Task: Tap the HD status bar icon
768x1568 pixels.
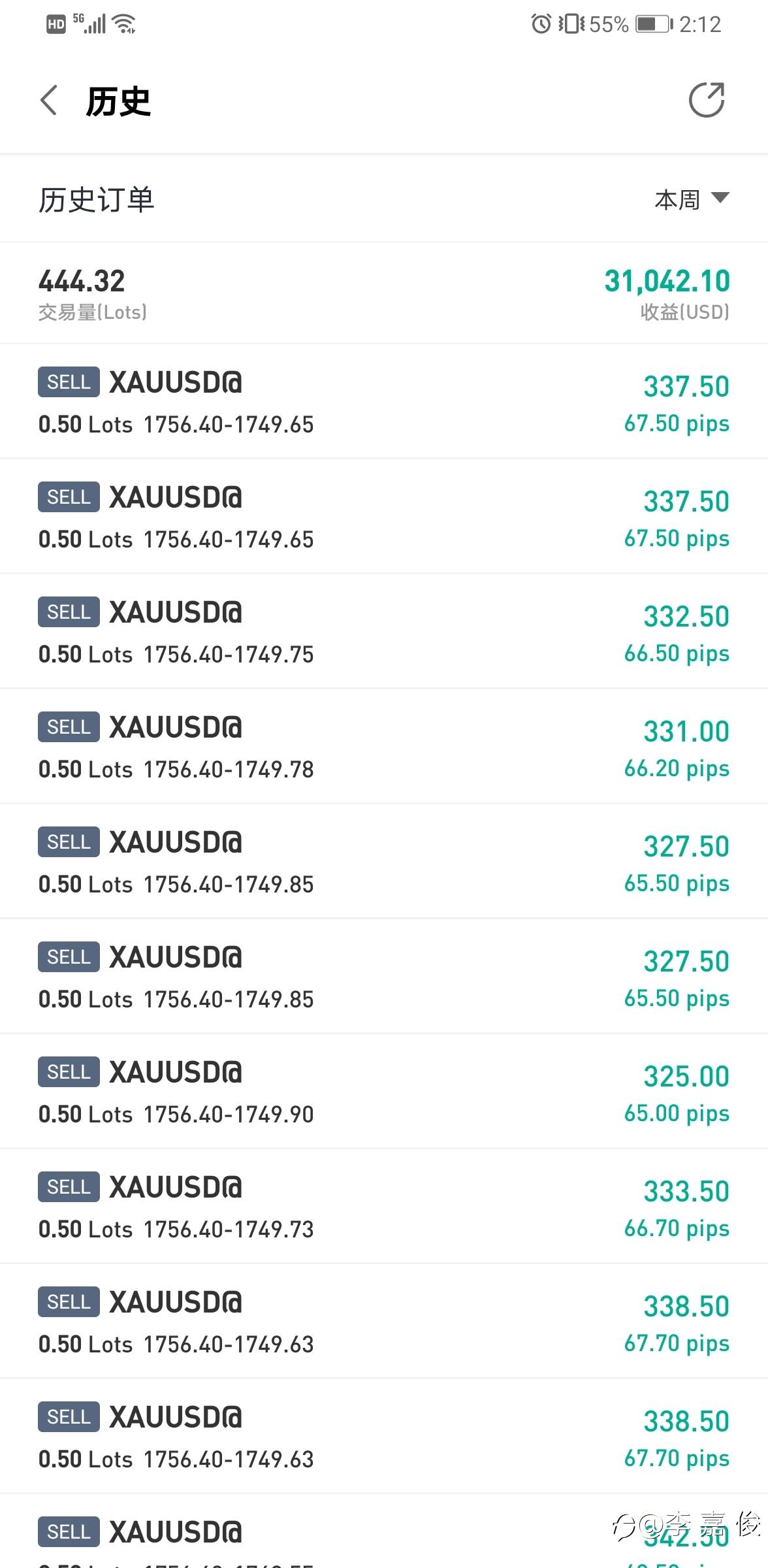Action: click(56, 25)
